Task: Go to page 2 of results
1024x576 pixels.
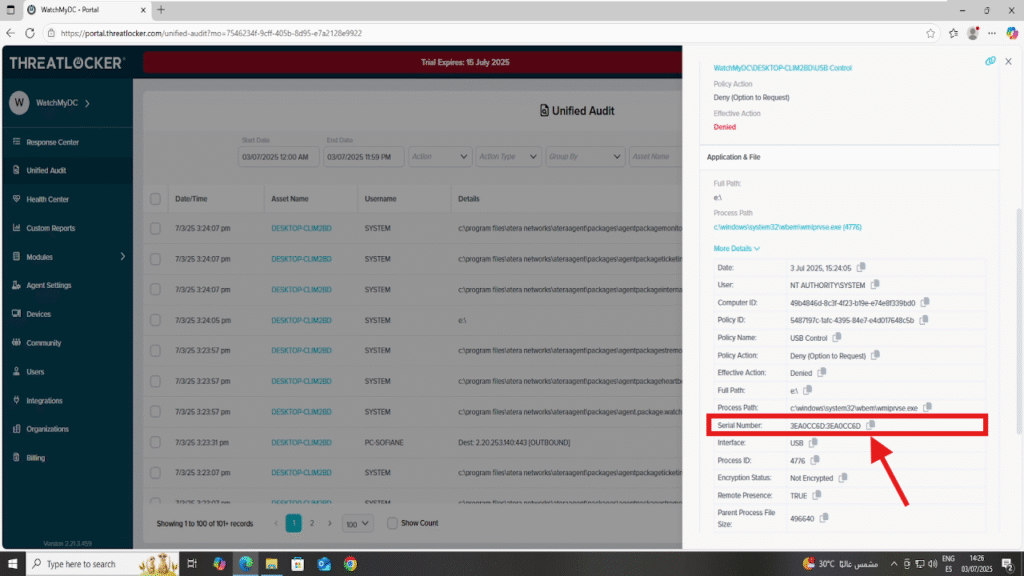Action: [x=312, y=523]
